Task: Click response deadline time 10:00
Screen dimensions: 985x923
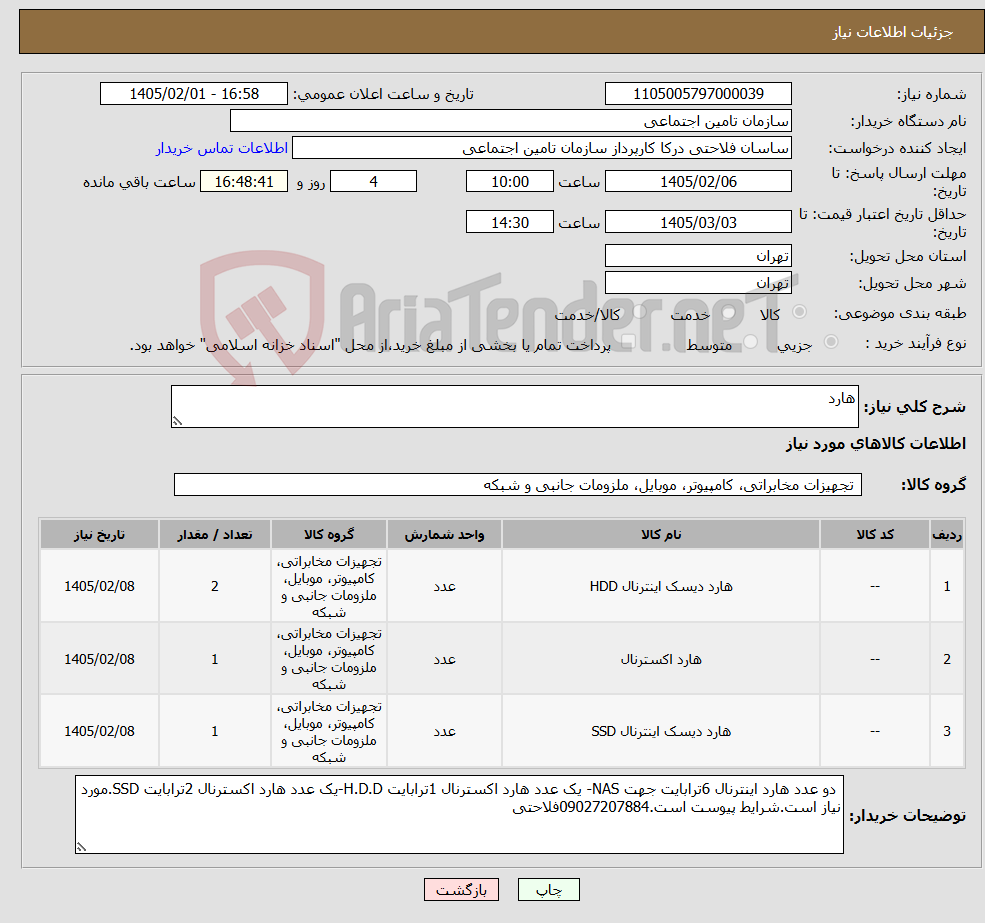Action: point(509,182)
